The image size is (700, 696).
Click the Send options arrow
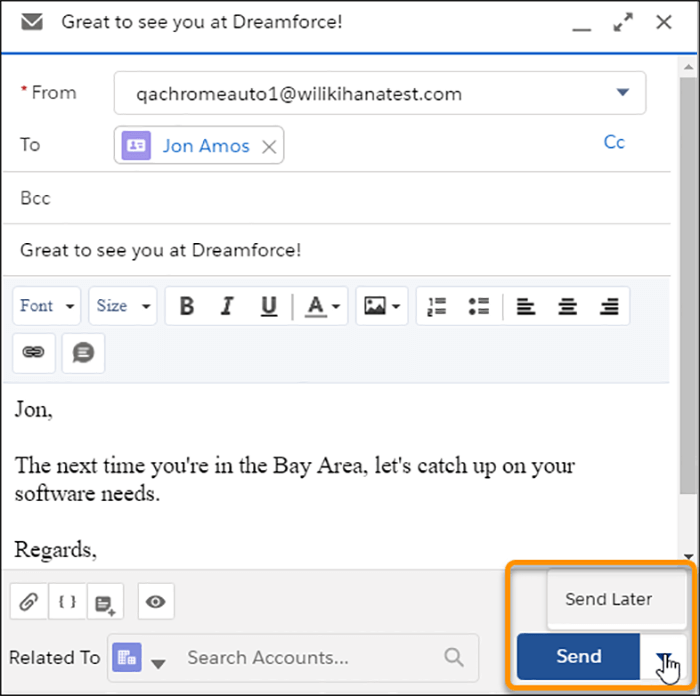(663, 657)
